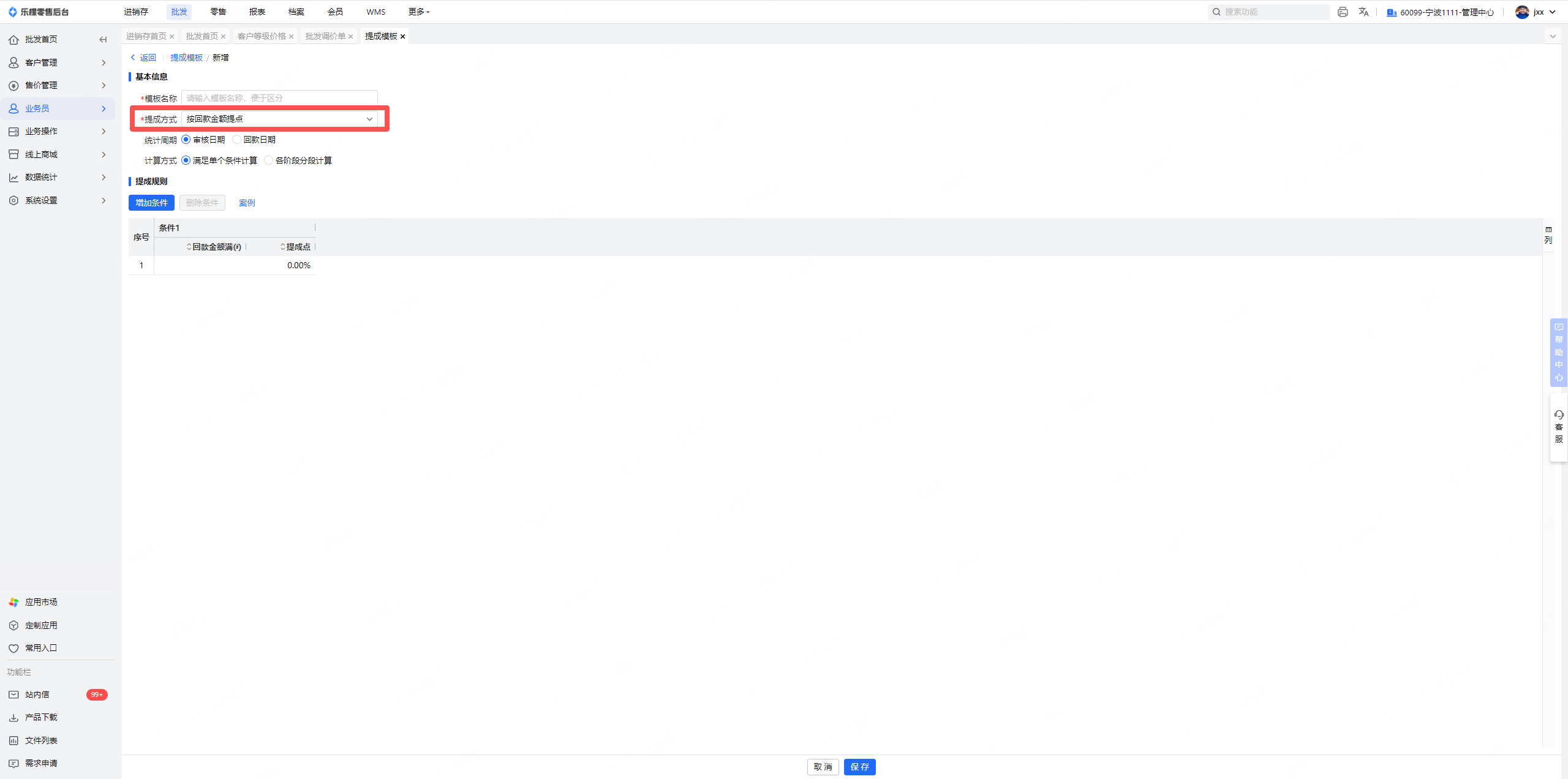Click the 保存 button
Viewport: 1568px width, 779px height.
pos(860,767)
